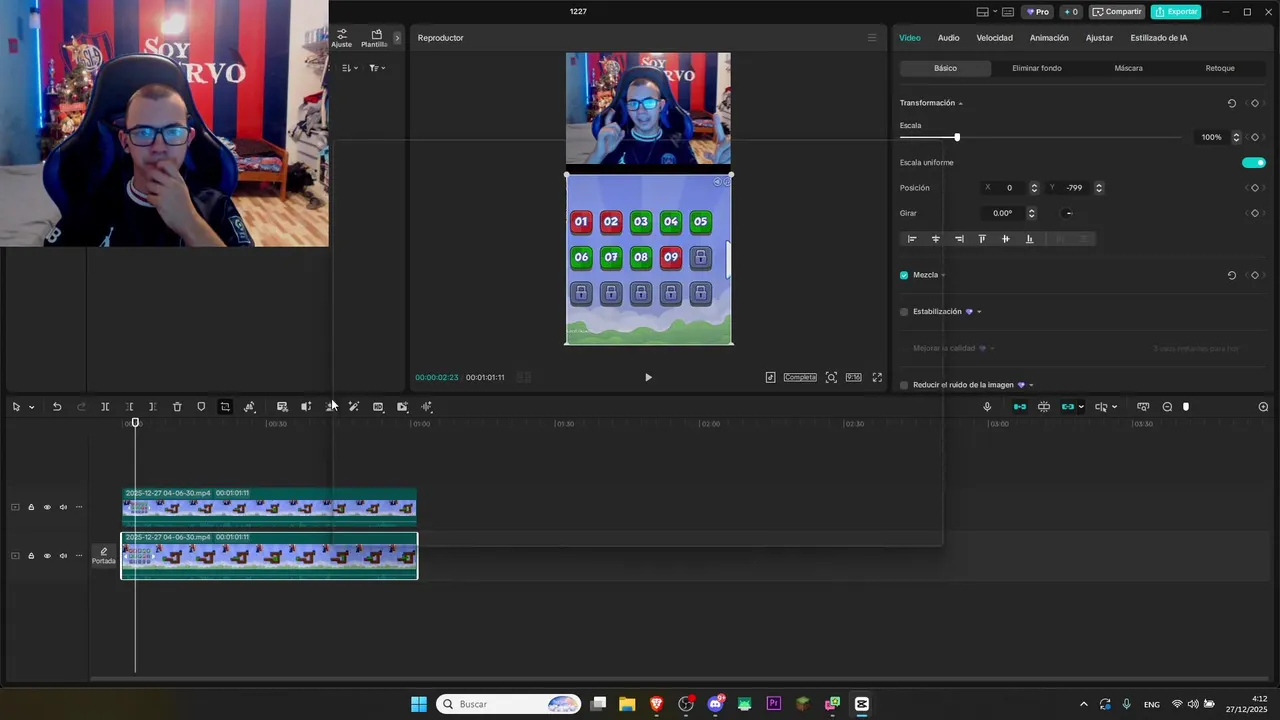1280x720 pixels.
Task: Click the 9:16 aspect ratio button
Action: pyautogui.click(x=853, y=377)
